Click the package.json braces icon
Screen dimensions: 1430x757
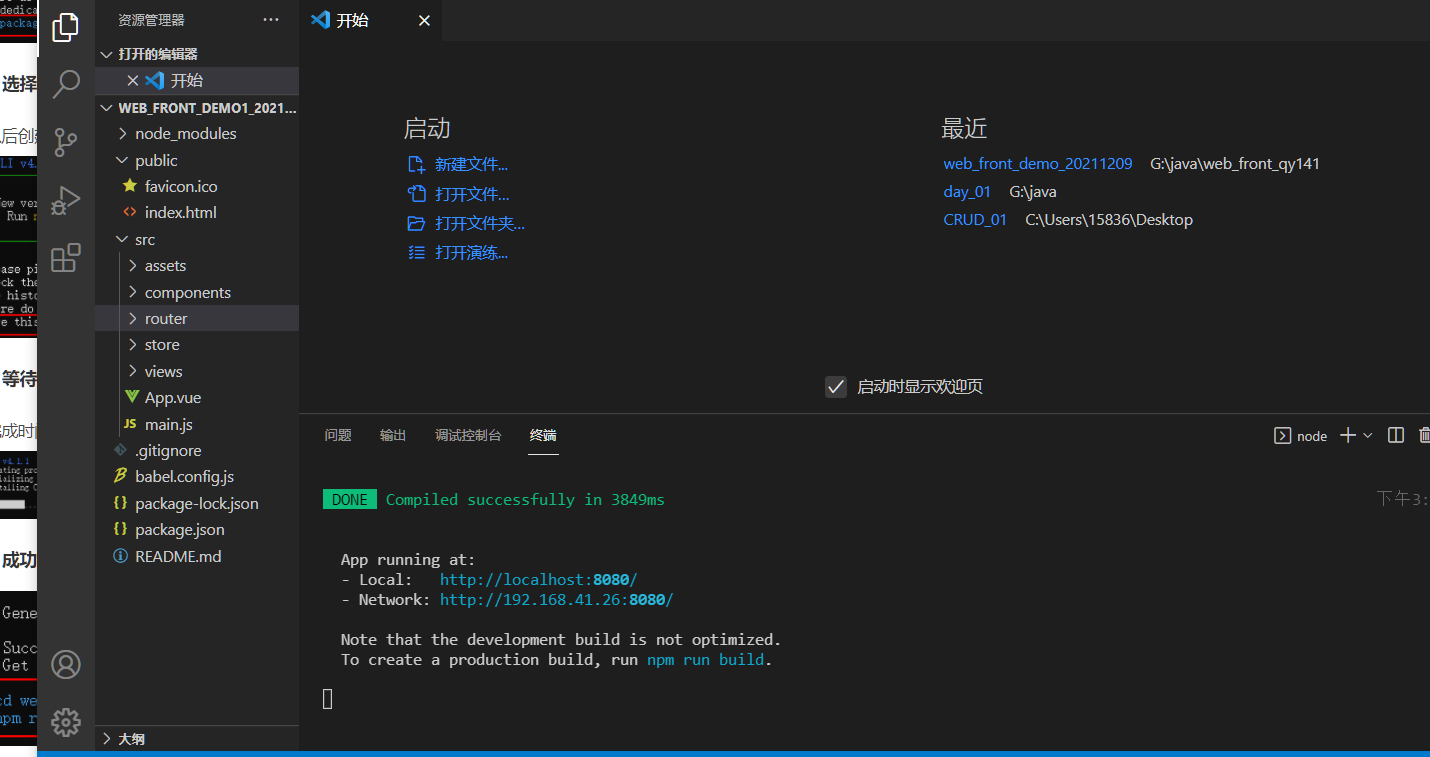coord(120,529)
